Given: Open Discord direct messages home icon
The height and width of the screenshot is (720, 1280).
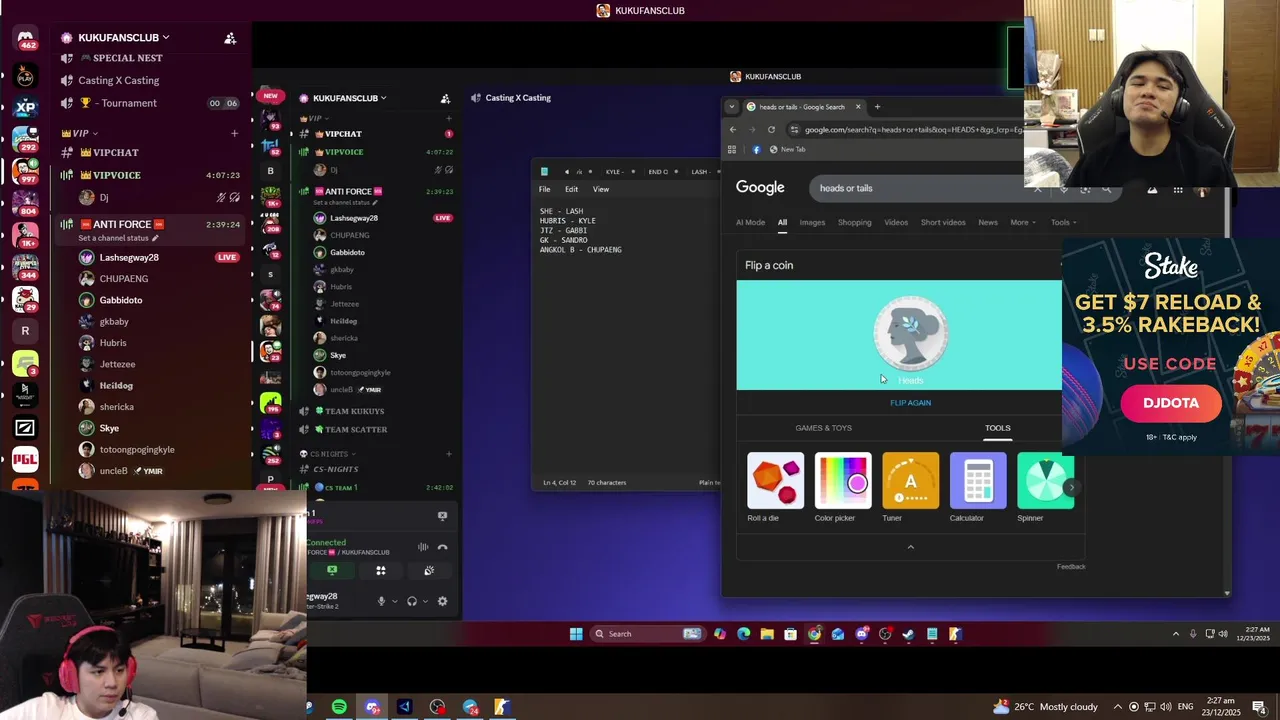Looking at the screenshot, I should coord(25,38).
